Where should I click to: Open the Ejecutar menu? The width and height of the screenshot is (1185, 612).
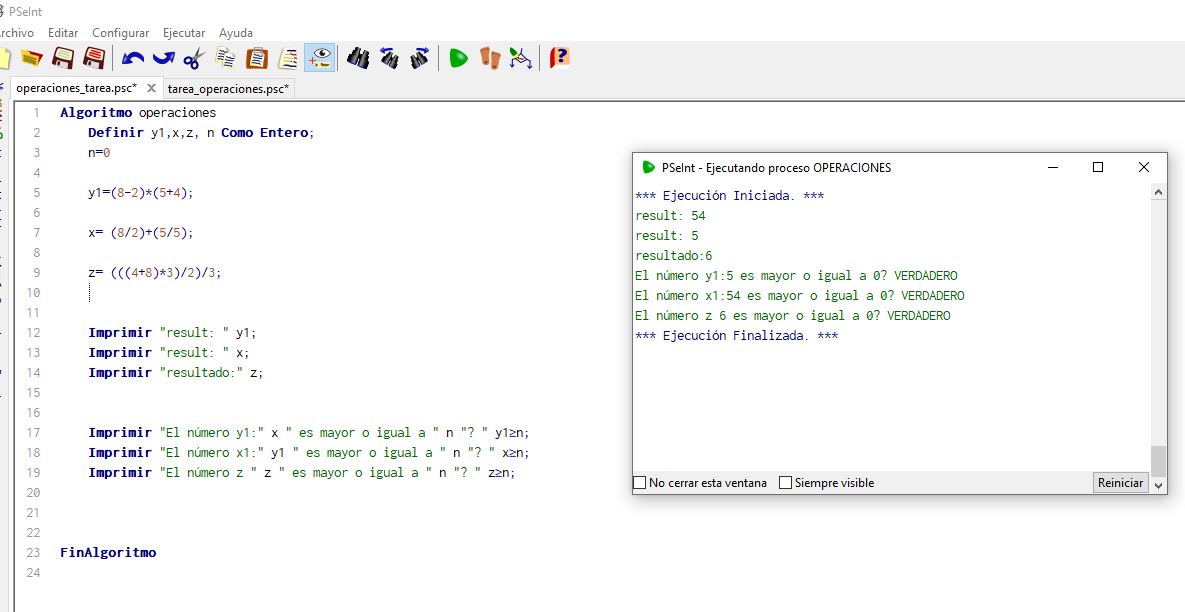(x=184, y=33)
